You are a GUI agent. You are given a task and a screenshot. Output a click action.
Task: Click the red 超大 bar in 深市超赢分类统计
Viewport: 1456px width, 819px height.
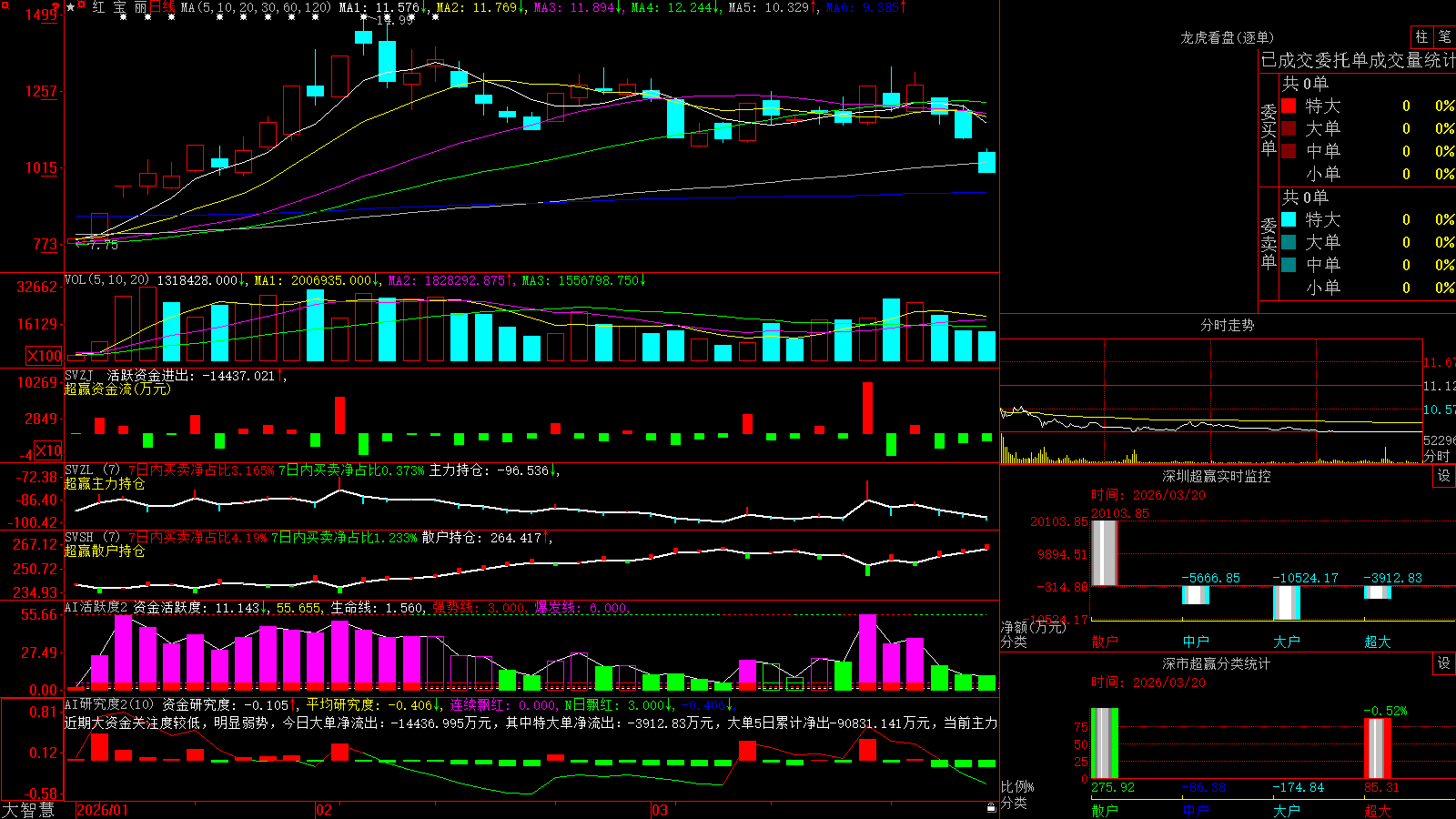click(x=1377, y=748)
